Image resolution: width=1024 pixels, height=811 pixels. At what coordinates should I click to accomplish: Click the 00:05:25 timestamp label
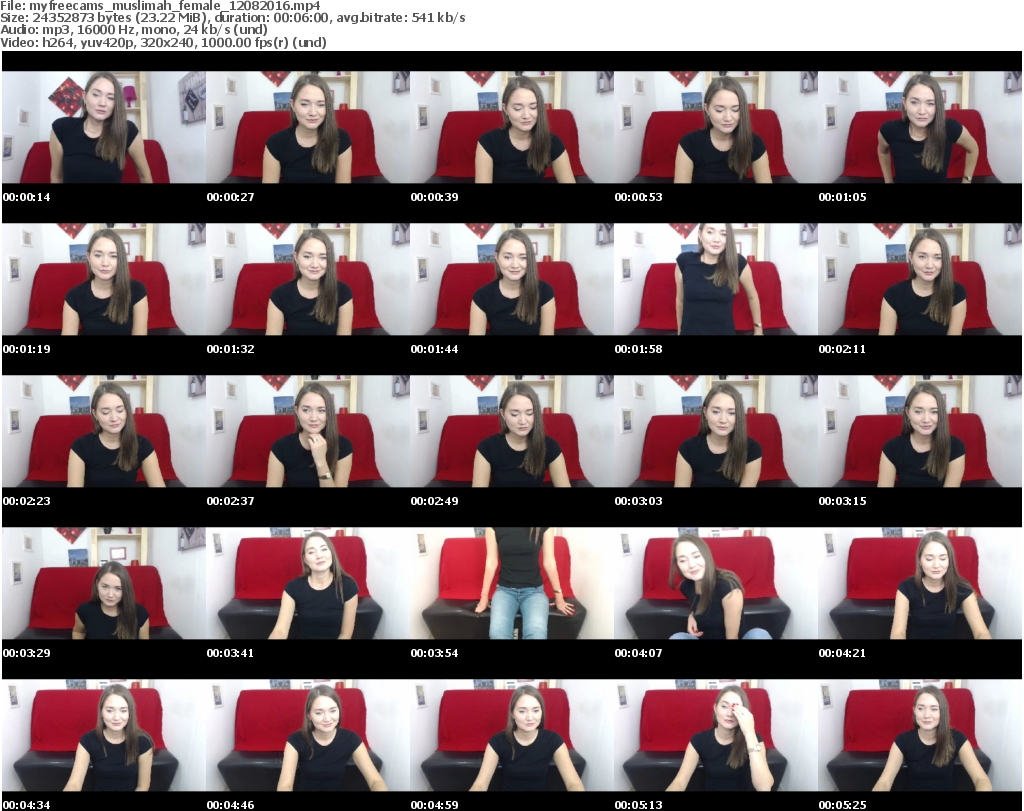tap(842, 804)
